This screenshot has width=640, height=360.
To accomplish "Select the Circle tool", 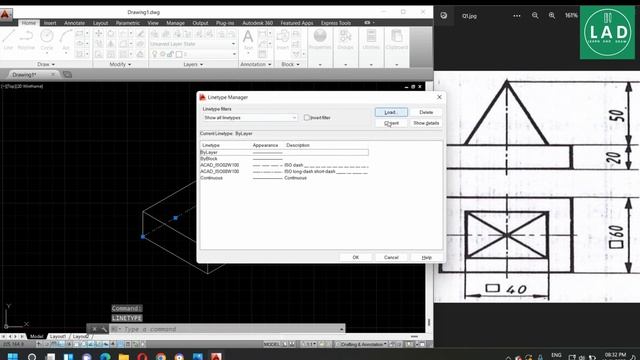I will [x=47, y=39].
